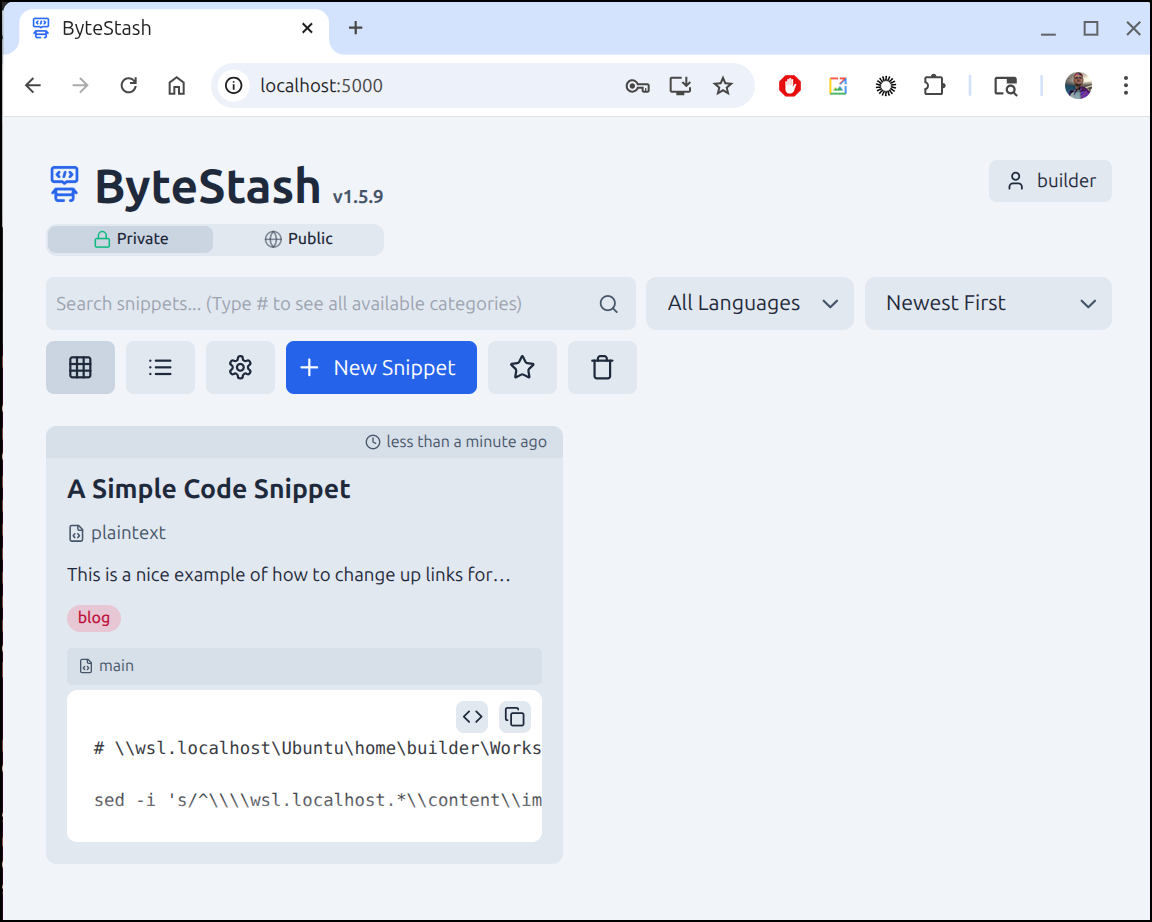This screenshot has height=922, width=1152.
Task: Open a new browser tab
Action: click(x=355, y=28)
